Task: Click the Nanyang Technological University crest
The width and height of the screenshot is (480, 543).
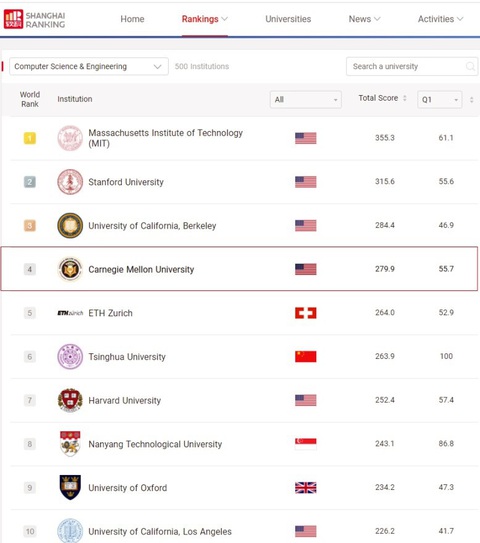Action: (x=70, y=444)
